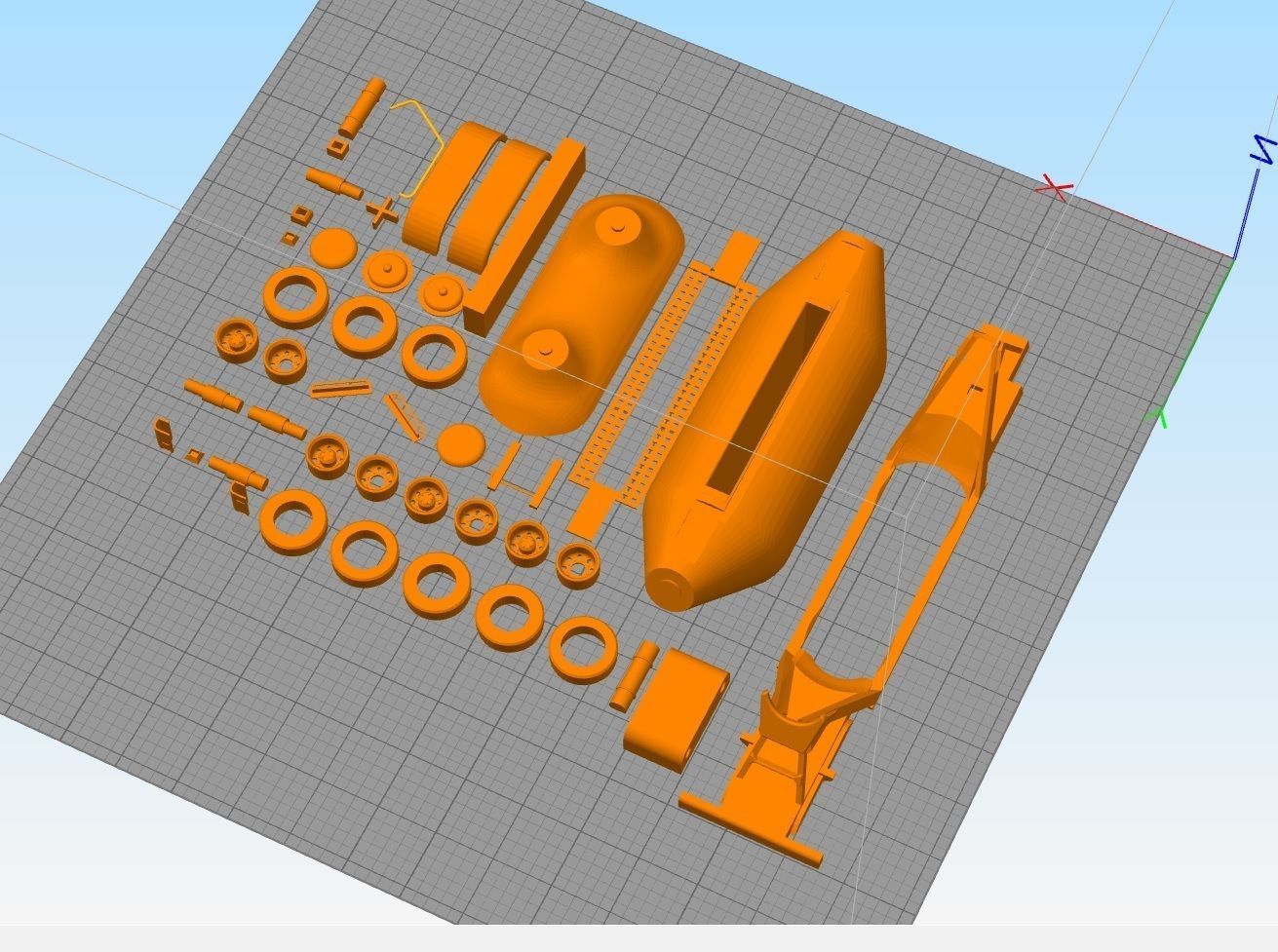Select the small cylinder beside the rounded box block

(x=635, y=674)
